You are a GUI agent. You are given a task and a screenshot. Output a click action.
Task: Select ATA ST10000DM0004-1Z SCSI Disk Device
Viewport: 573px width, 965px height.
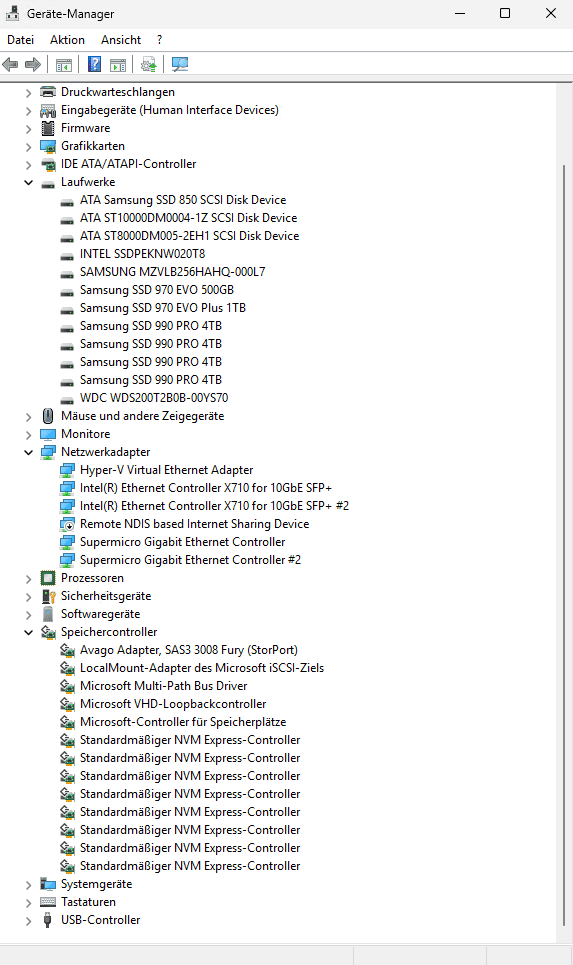188,218
